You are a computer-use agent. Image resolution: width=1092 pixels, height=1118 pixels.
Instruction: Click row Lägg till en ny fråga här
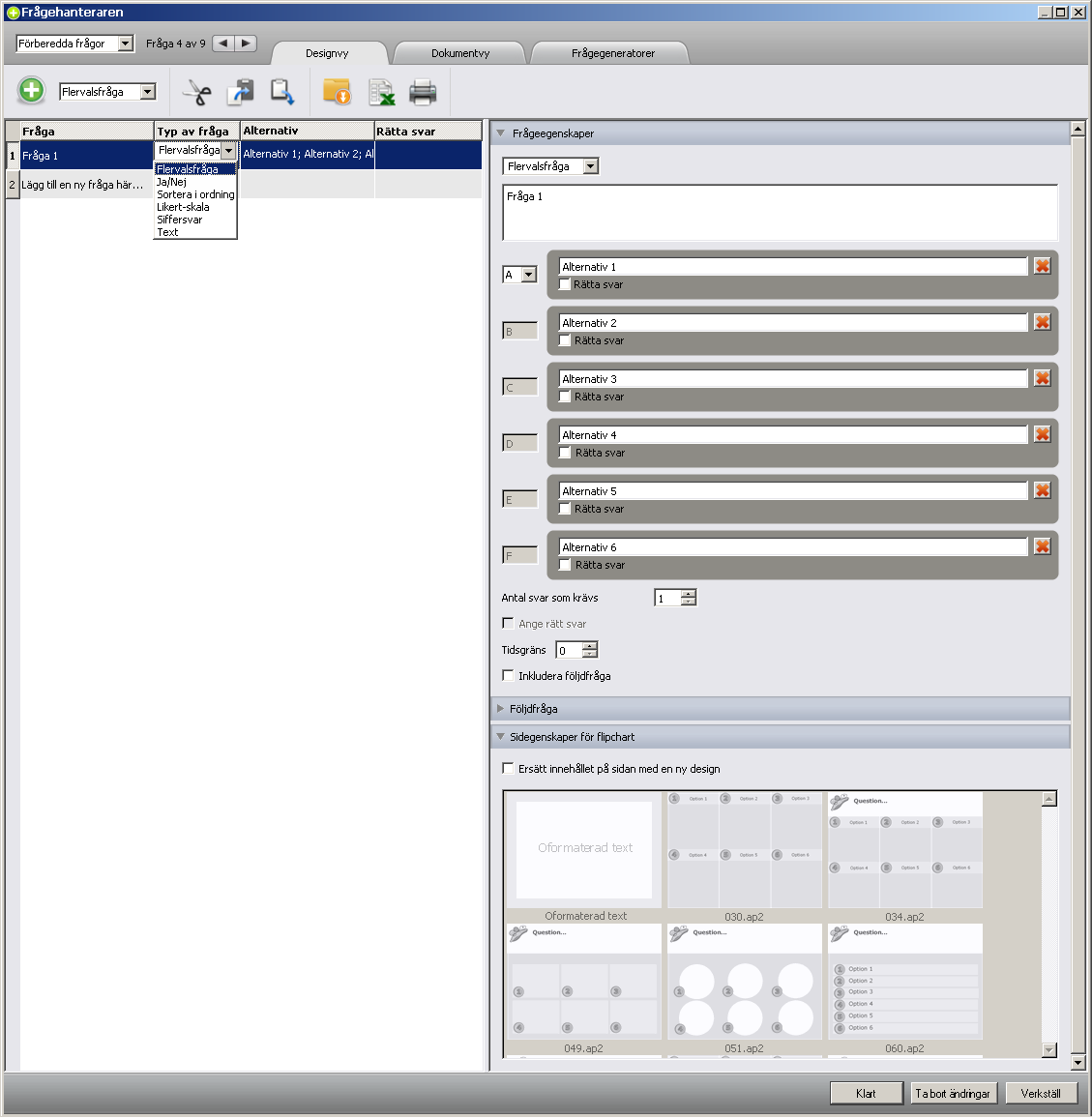point(243,185)
